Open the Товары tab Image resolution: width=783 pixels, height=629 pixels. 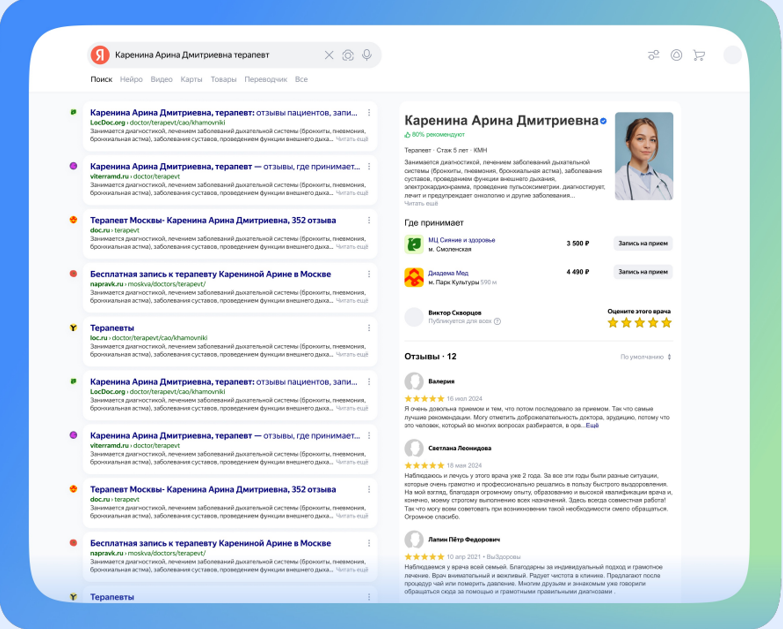click(x=223, y=79)
